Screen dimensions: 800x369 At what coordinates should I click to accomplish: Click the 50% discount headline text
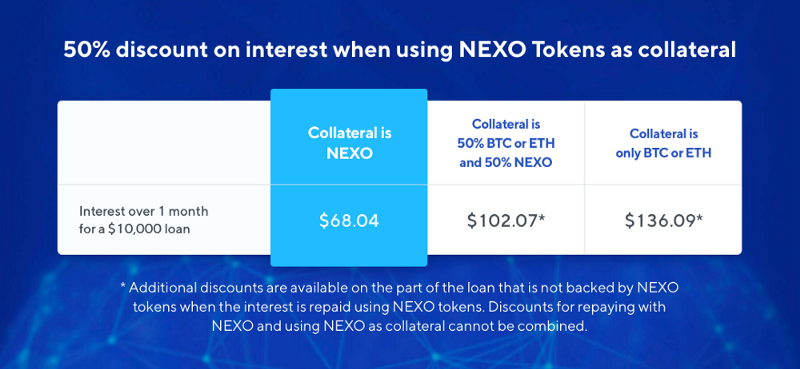tap(399, 51)
